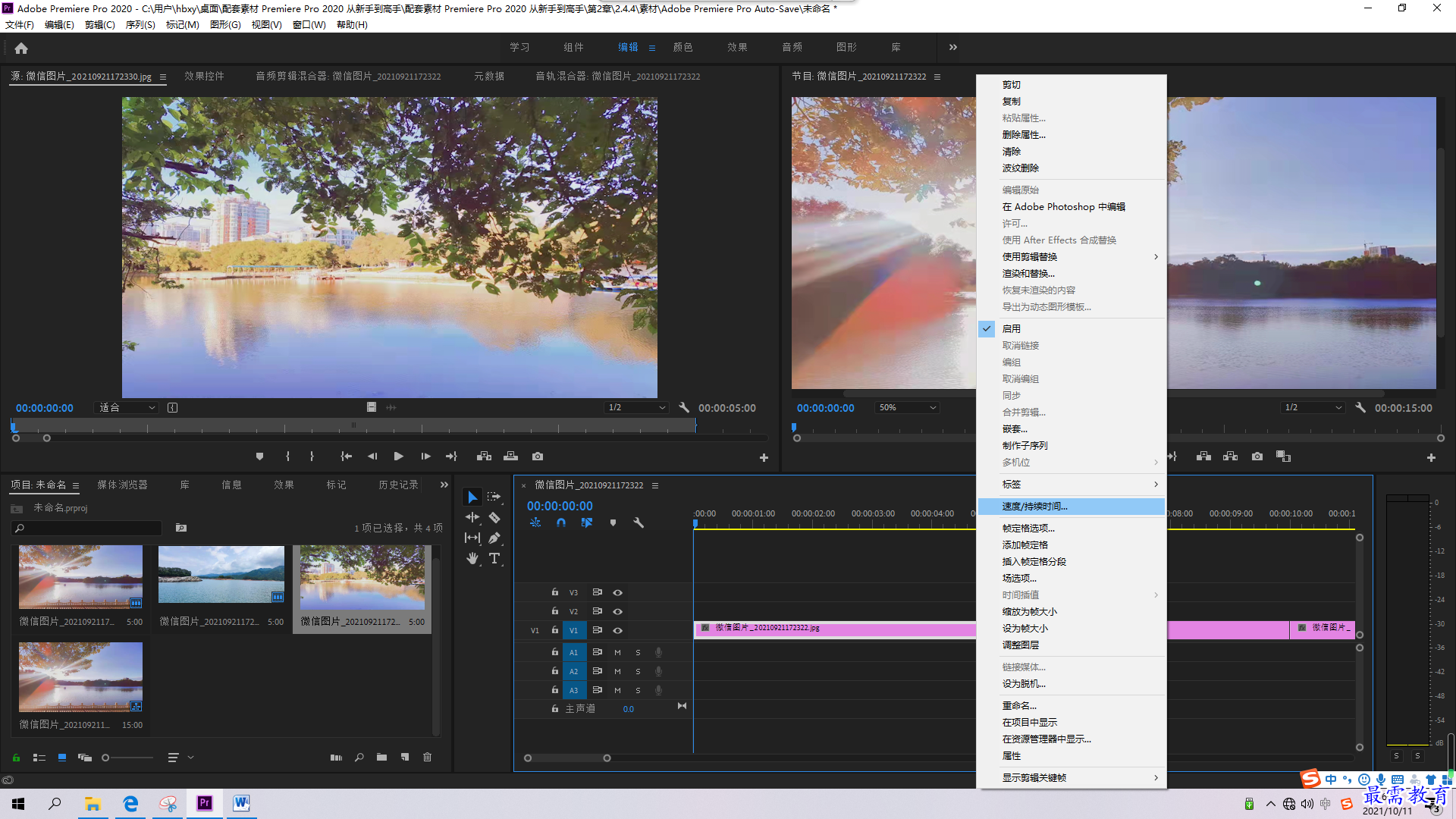Select the Pen tool
Screen dimensions: 1456x819
click(x=494, y=538)
